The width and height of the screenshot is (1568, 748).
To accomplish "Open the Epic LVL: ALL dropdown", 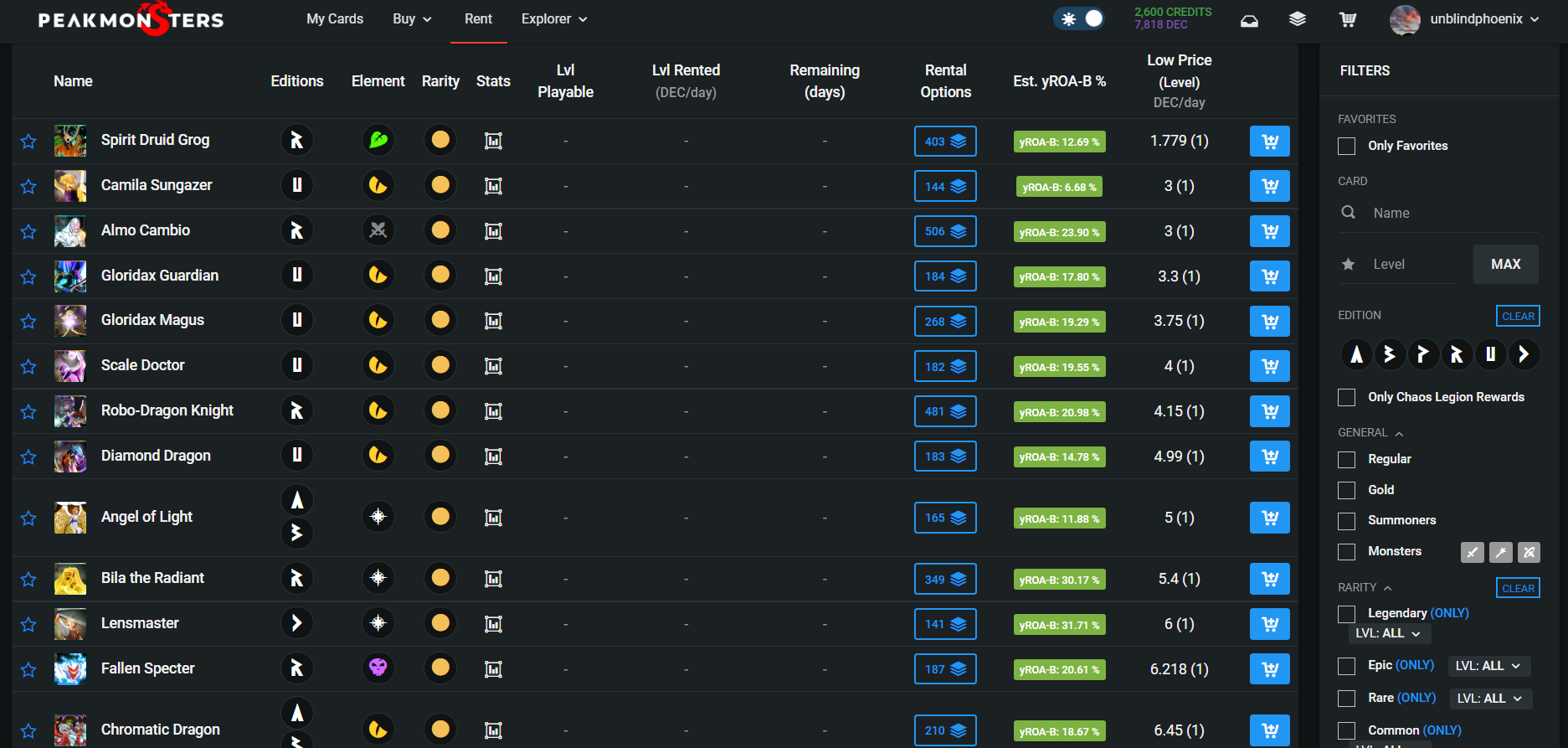I will point(1488,666).
